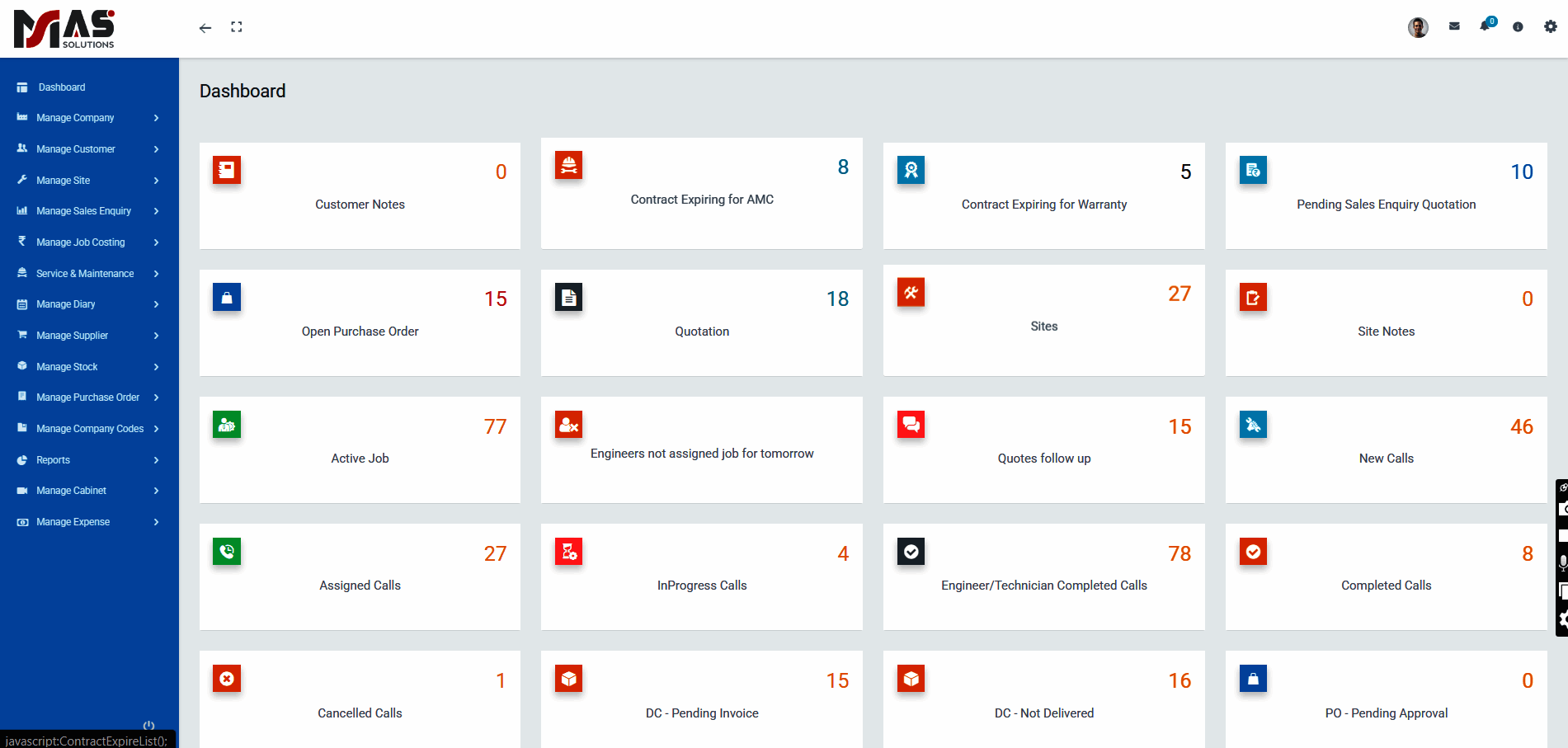Click the Cancelled Calls X icon

point(227,680)
